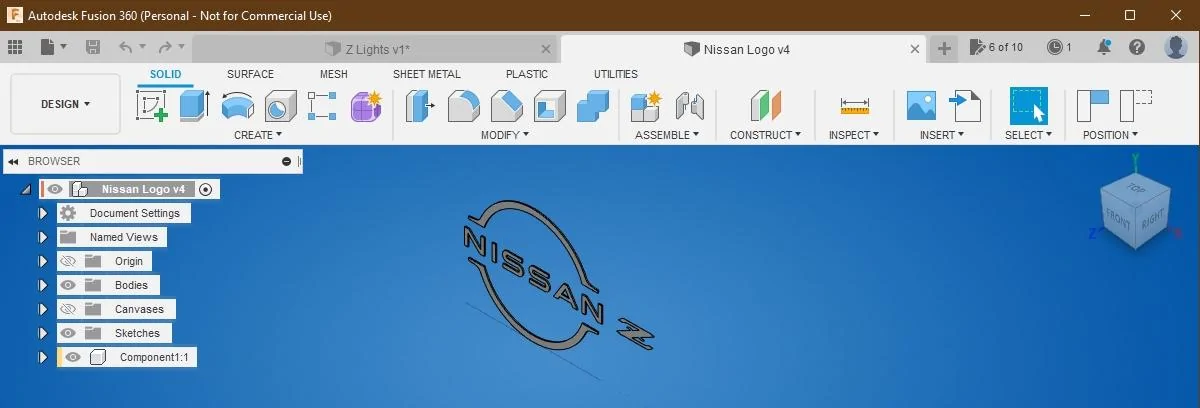Open the notifications bell
Screen dimensions: 1200x408
(x=1104, y=47)
